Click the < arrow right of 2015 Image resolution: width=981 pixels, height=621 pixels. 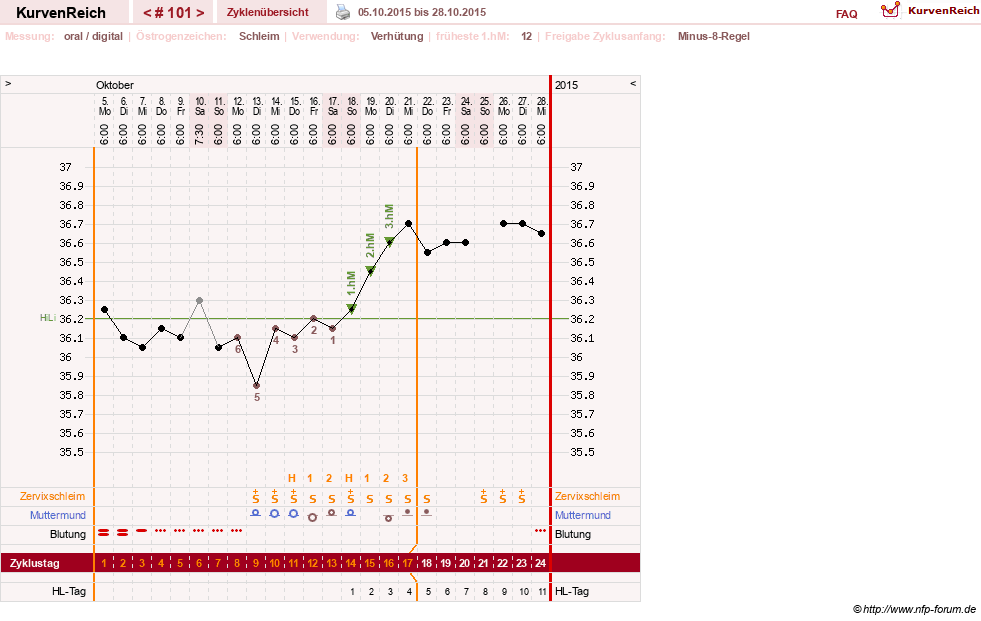[x=633, y=84]
